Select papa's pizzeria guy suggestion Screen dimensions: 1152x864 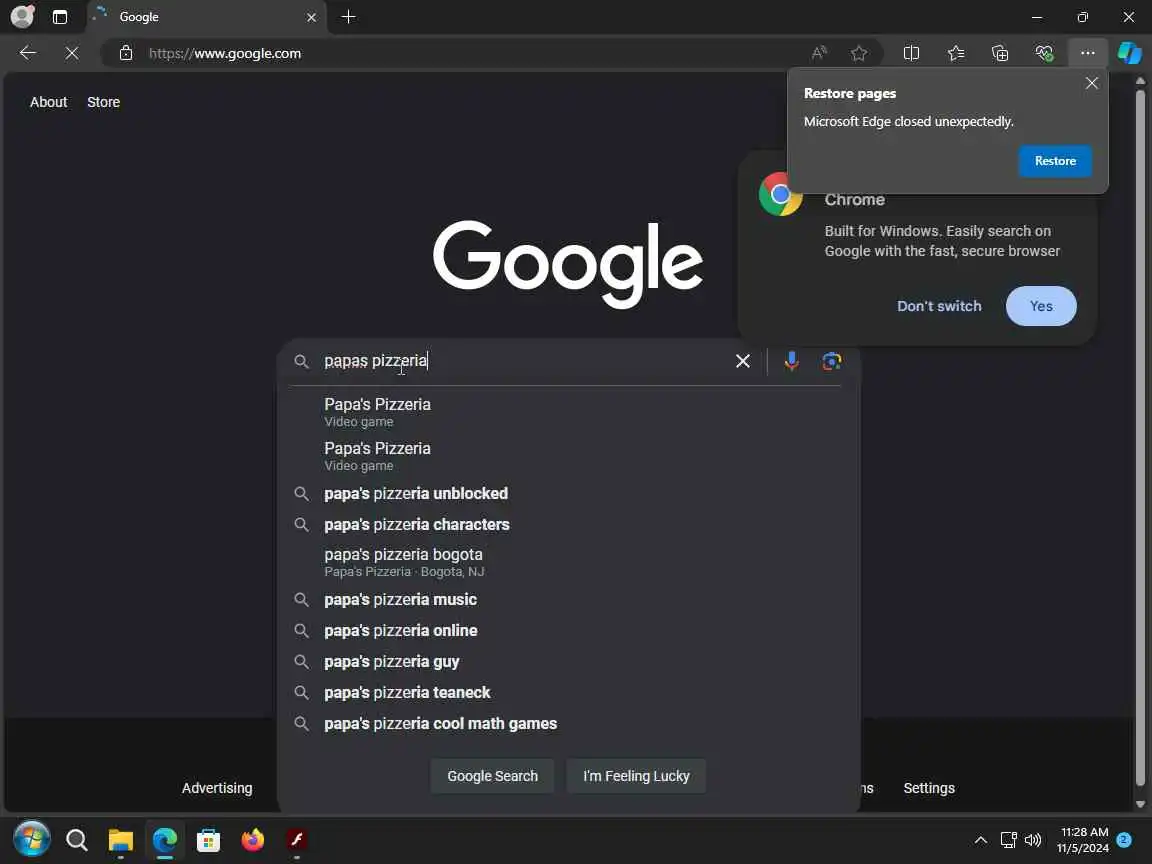[569, 661]
